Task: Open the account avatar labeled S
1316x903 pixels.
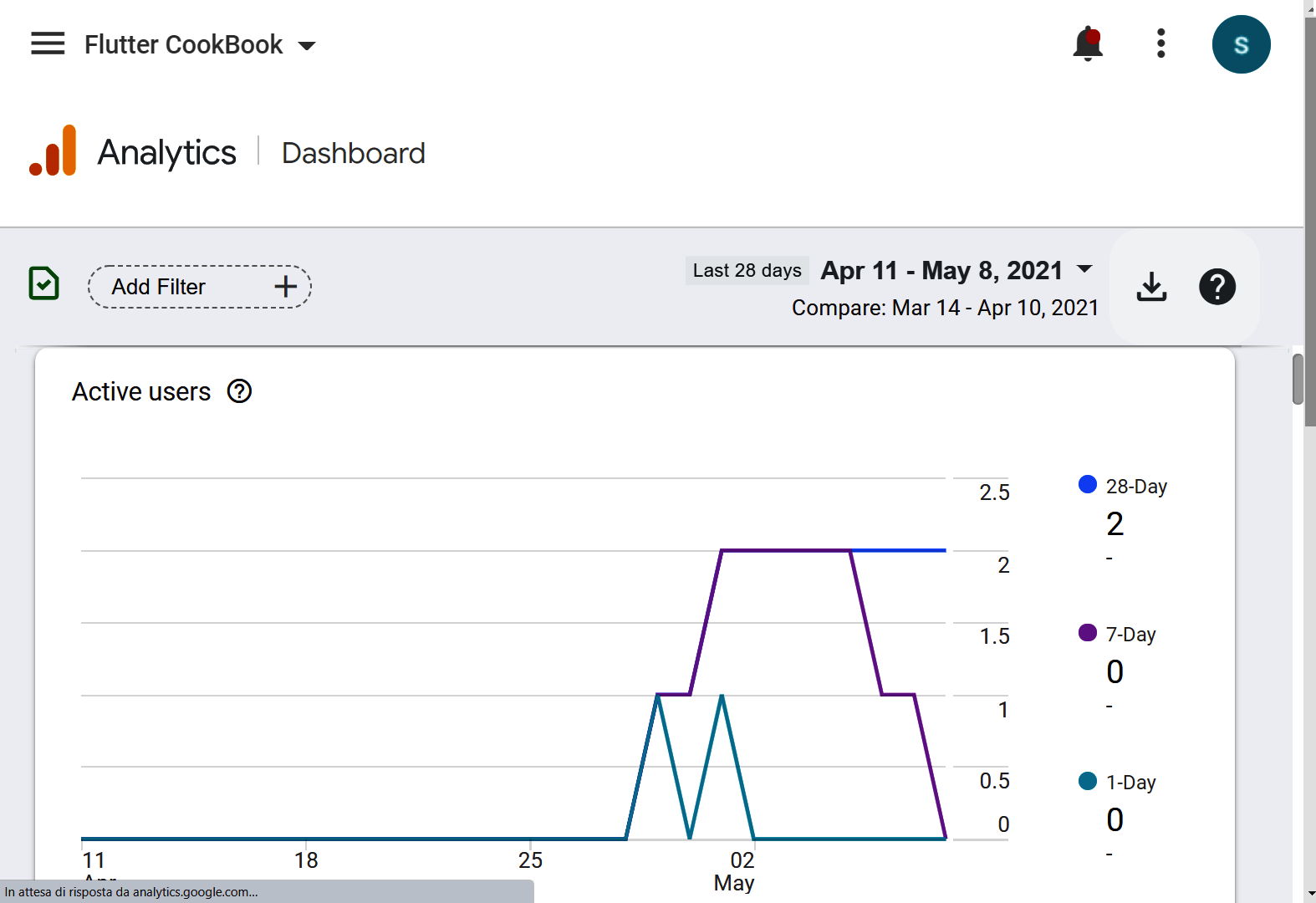Action: 1241,44
